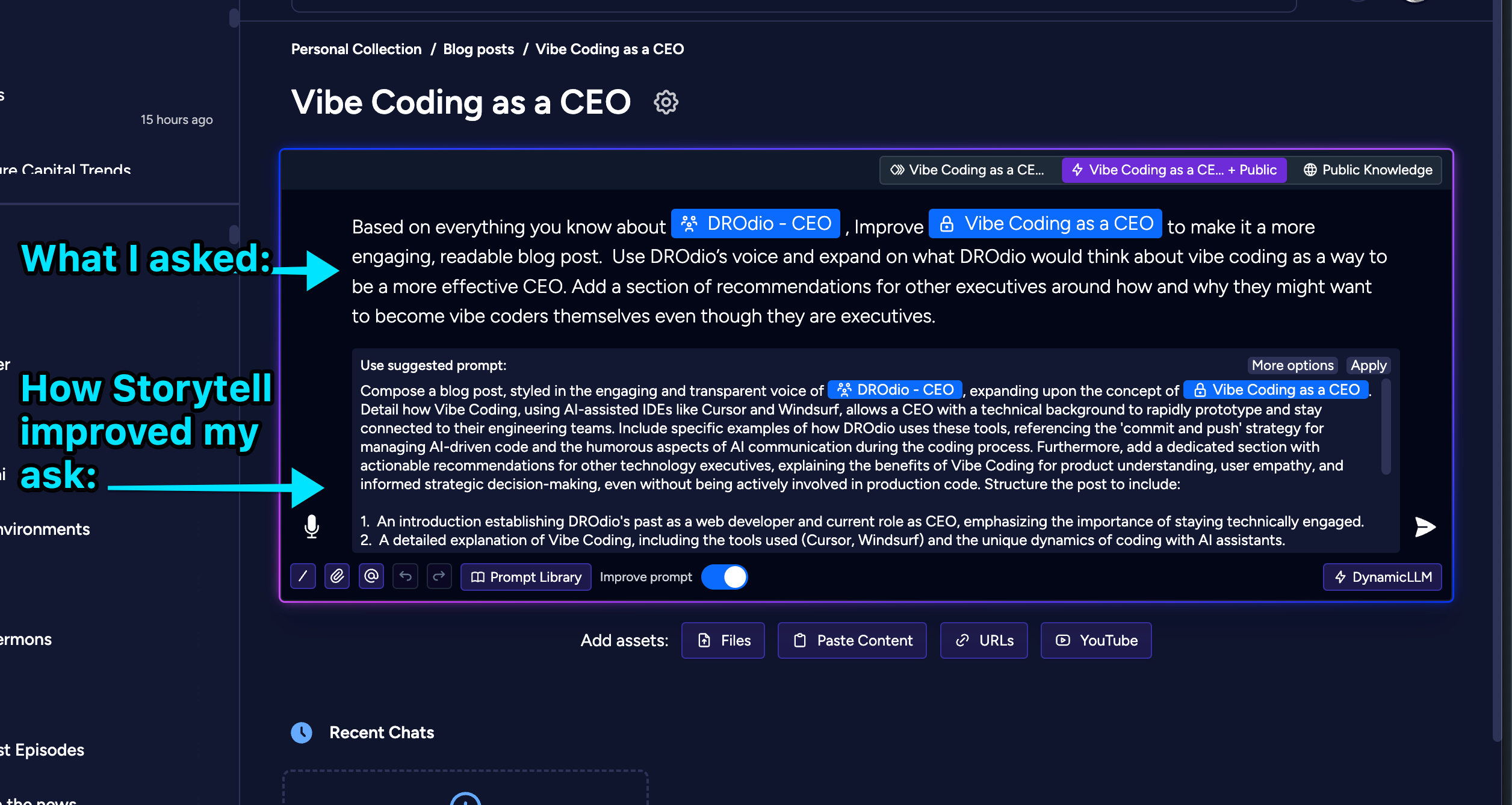Click the microphone voice input icon
This screenshot has width=1512, height=805.
click(x=311, y=526)
